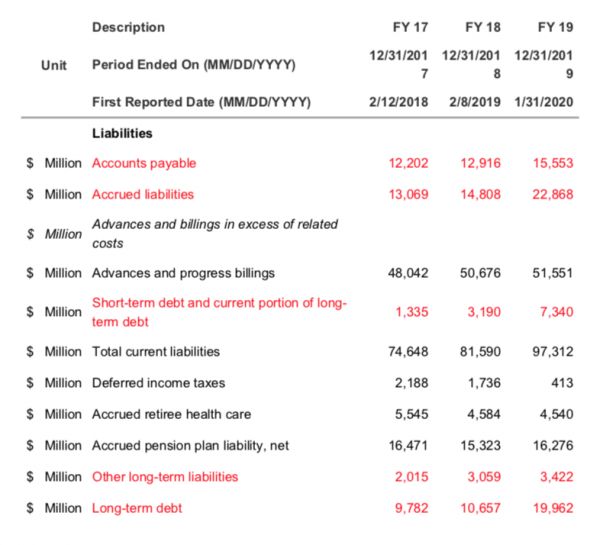Screen dimensions: 600x545
Task: Select Advances and progress billings FY 17 value
Action: pyautogui.click(x=408, y=273)
